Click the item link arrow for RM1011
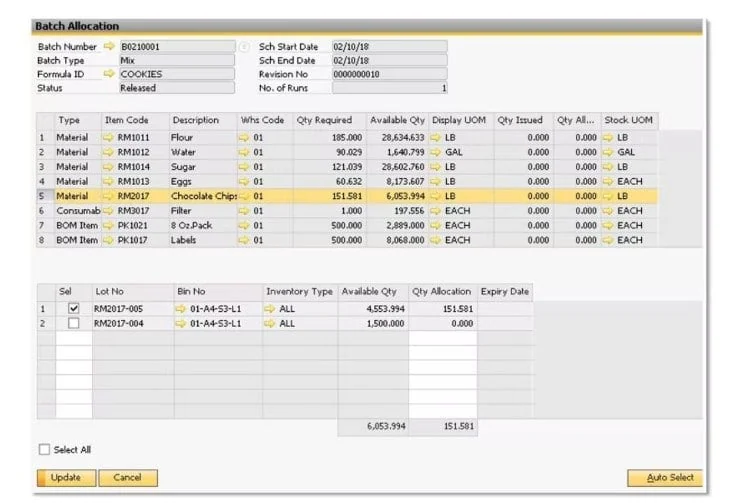The image size is (736, 503). (x=108, y=137)
